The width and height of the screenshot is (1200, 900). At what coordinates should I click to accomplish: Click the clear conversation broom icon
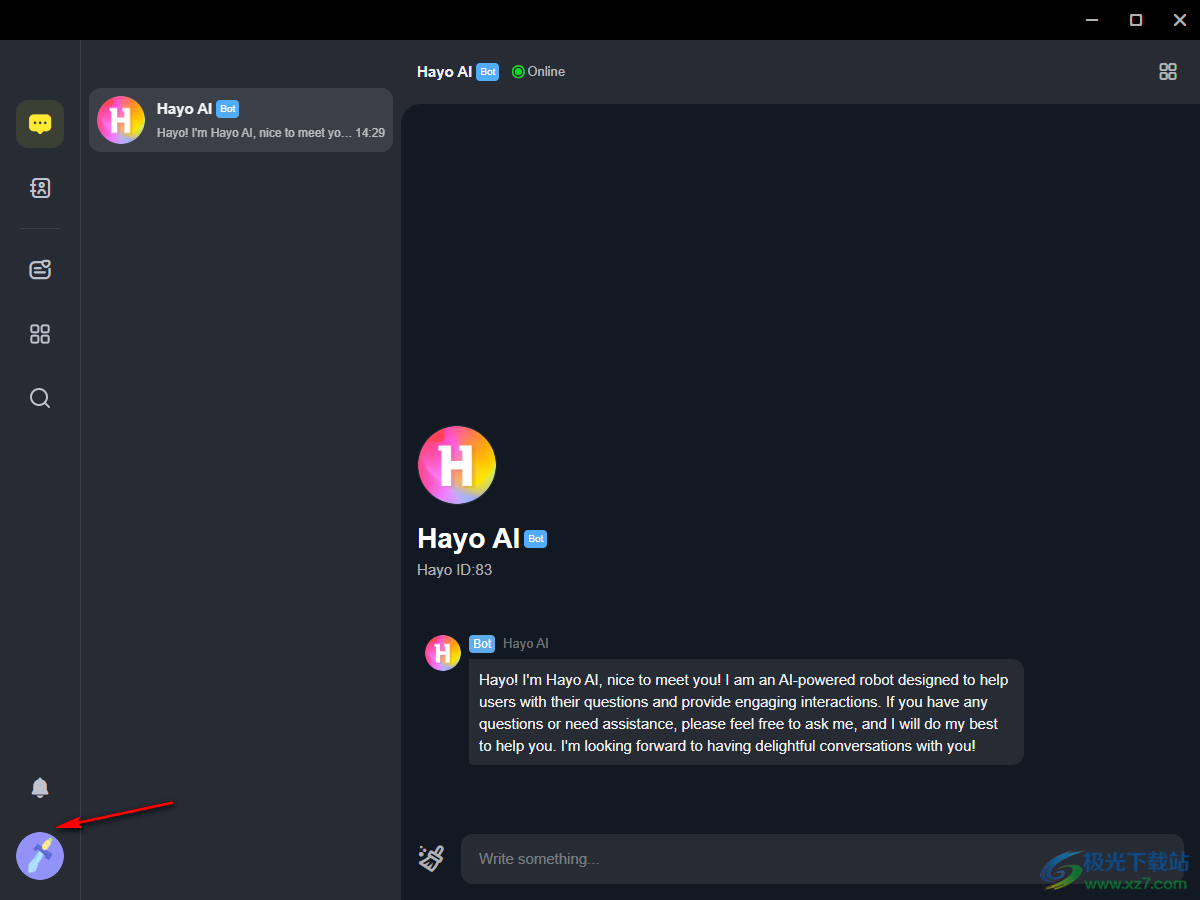[x=431, y=858]
